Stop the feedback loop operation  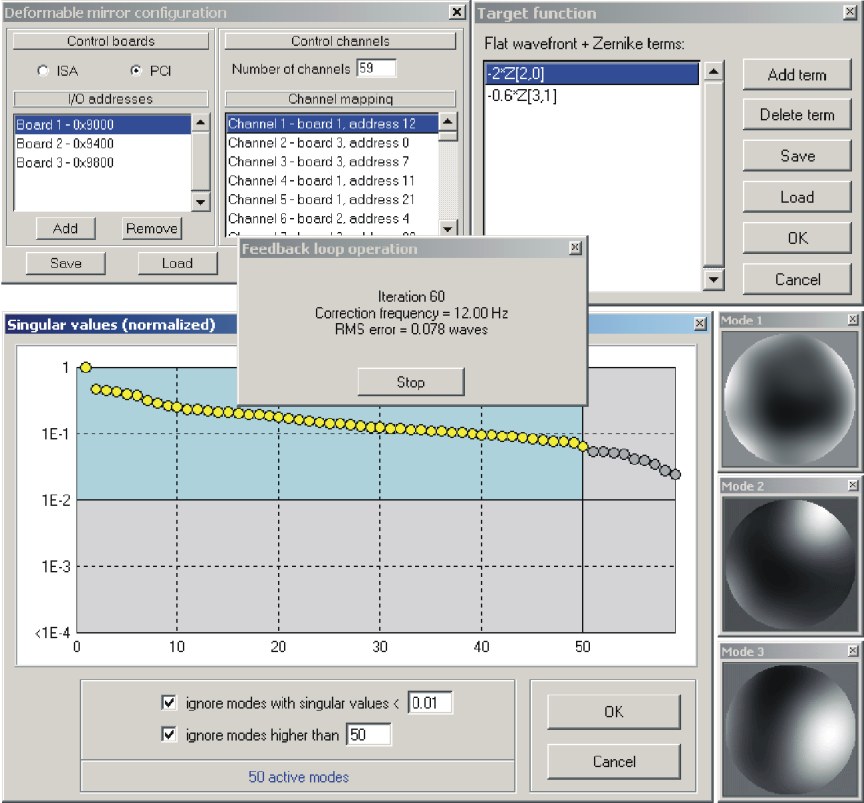(x=410, y=382)
